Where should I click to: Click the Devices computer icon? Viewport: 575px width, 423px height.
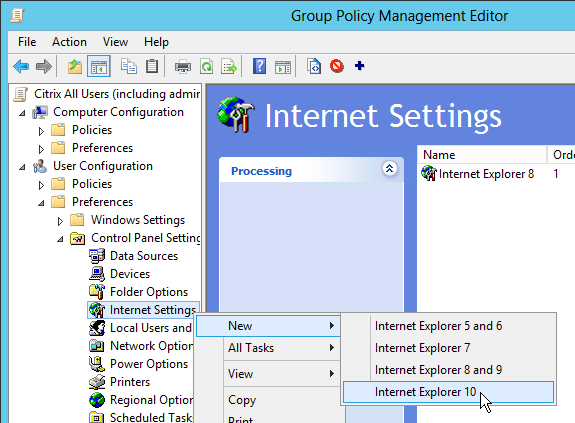click(x=97, y=274)
